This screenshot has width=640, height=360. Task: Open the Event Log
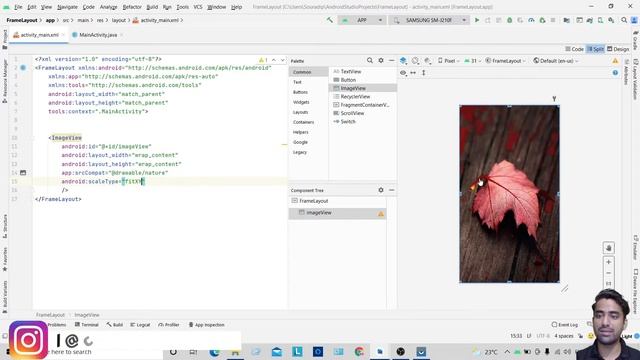(x=564, y=325)
